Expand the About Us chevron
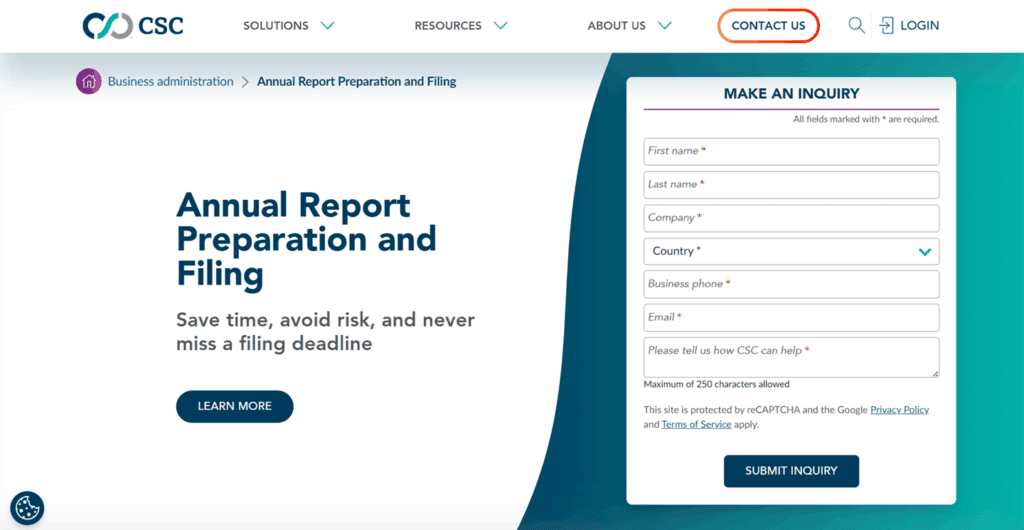The image size is (1024, 530). [665, 26]
